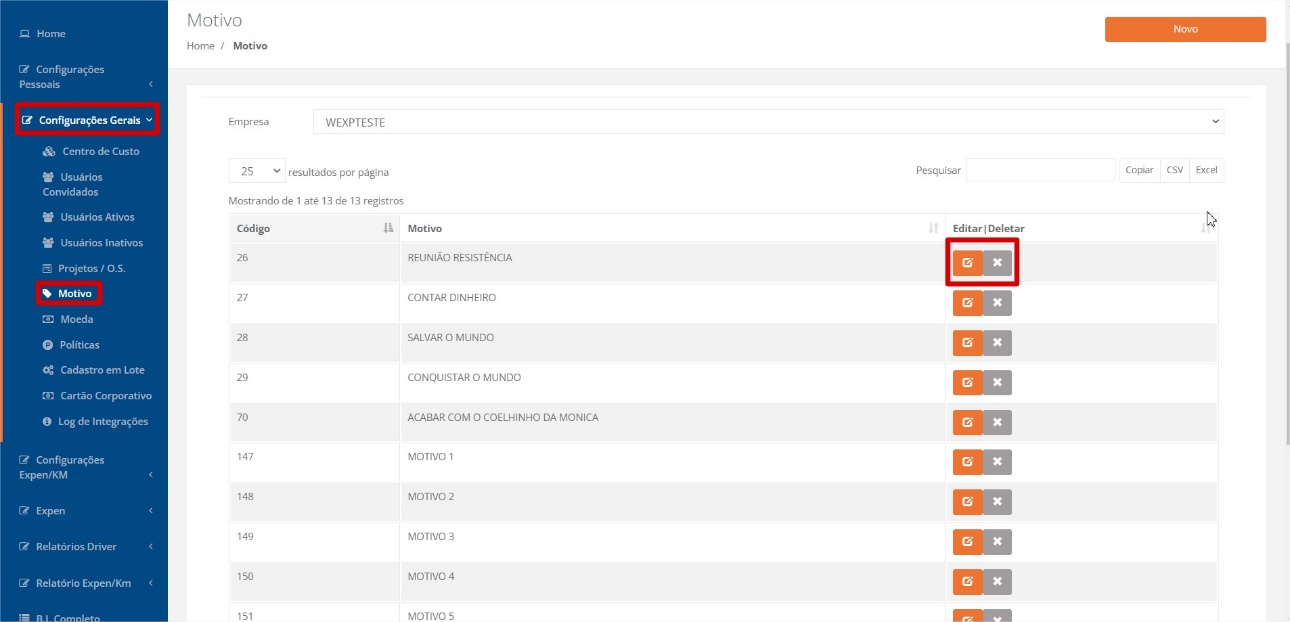Delete the MOTIVO 2 row

click(997, 502)
